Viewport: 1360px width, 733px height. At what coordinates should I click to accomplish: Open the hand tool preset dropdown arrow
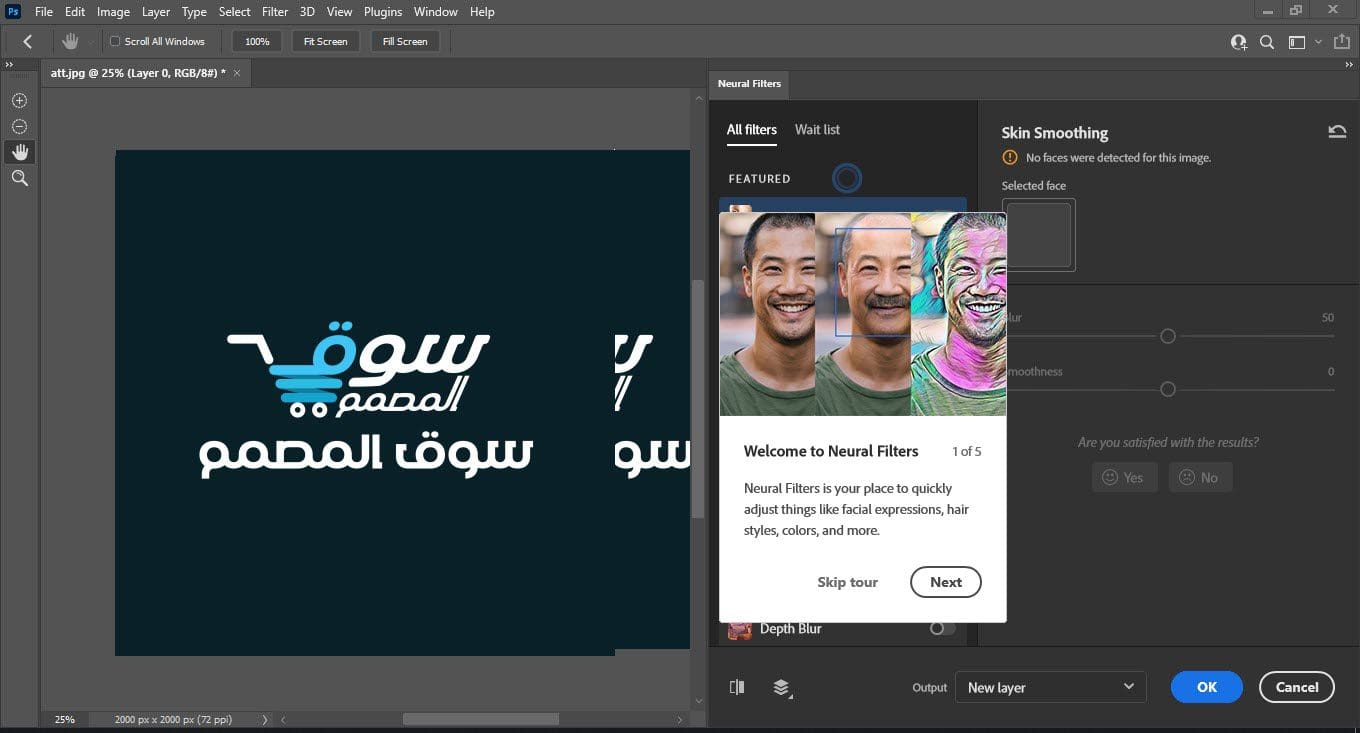click(90, 42)
